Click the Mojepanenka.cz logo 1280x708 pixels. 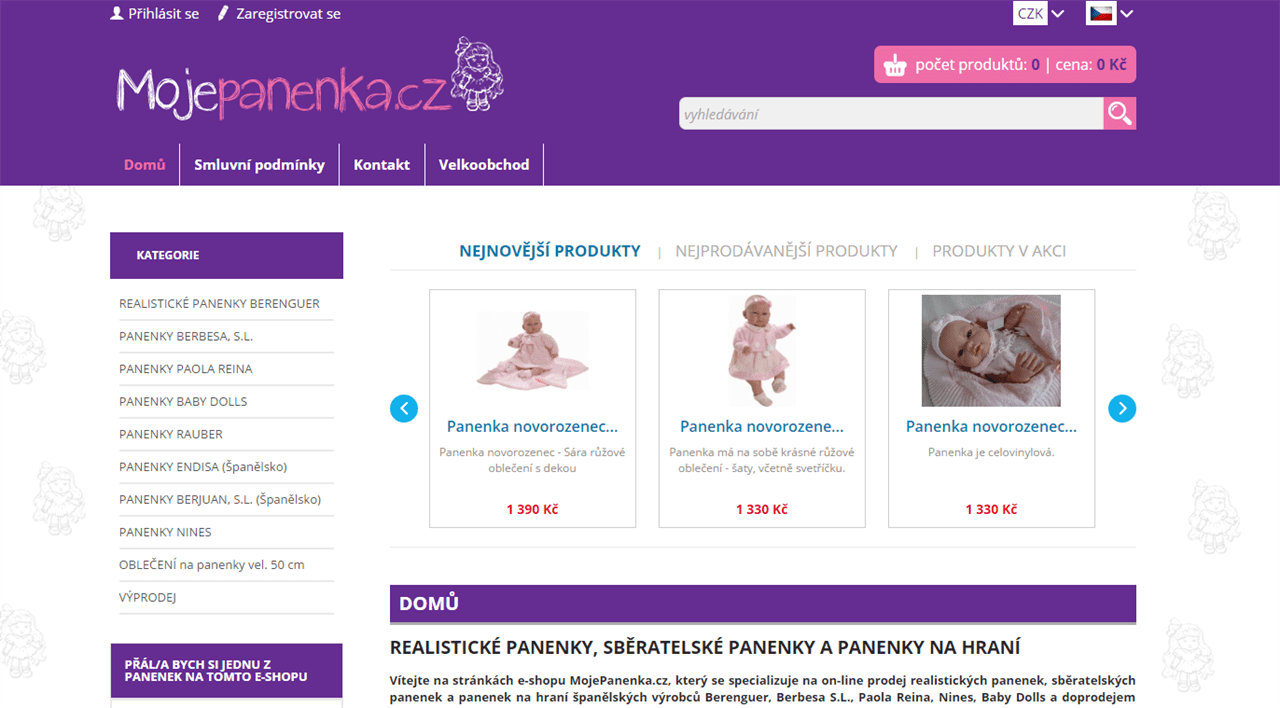pyautogui.click(x=310, y=80)
